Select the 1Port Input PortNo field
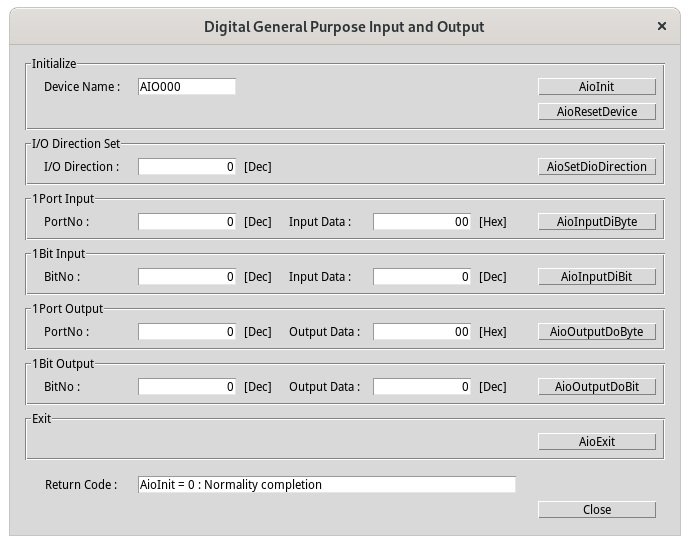The width and height of the screenshot is (690, 545). pos(187,222)
